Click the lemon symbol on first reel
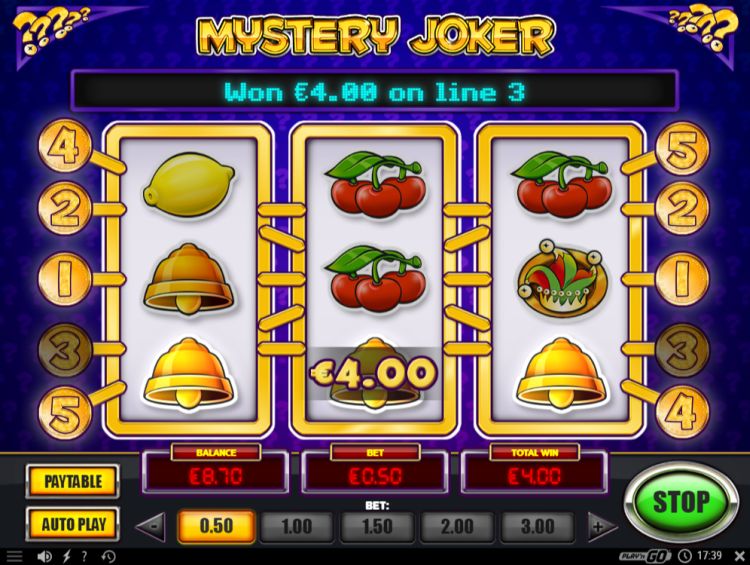 click(189, 184)
